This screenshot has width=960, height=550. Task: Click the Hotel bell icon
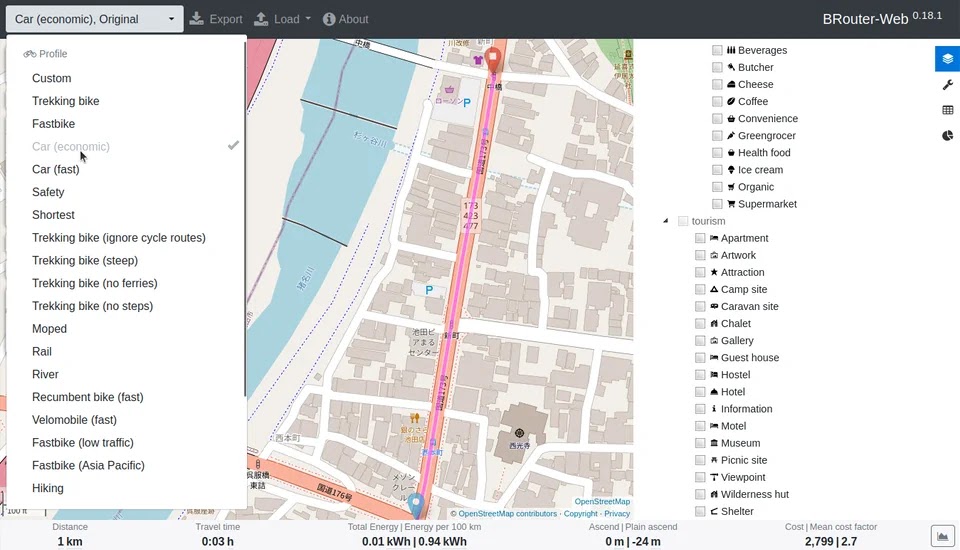click(x=714, y=391)
